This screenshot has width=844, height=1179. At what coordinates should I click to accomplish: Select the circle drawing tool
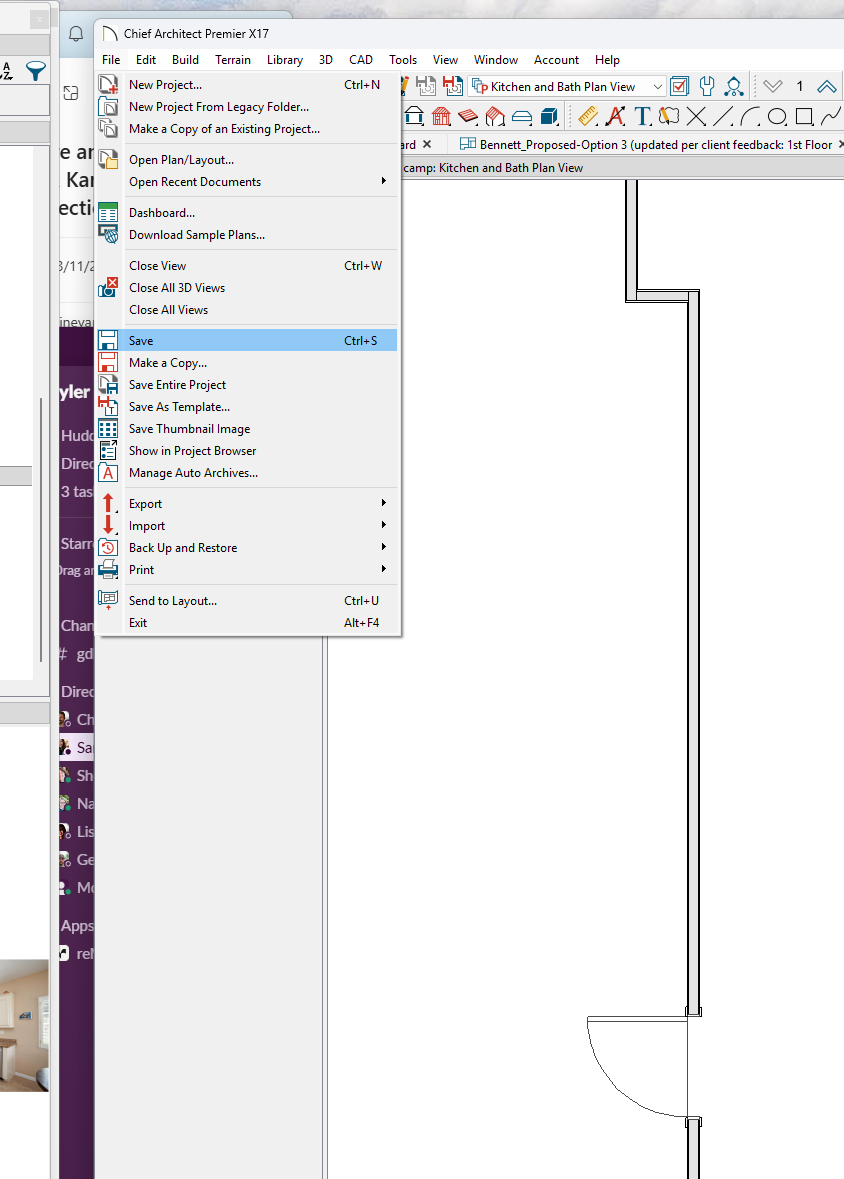pos(777,116)
